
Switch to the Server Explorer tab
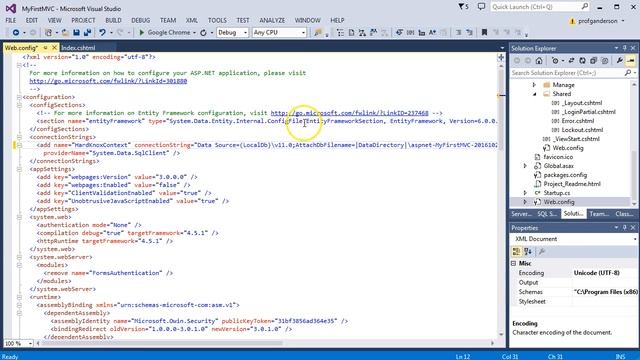click(521, 214)
